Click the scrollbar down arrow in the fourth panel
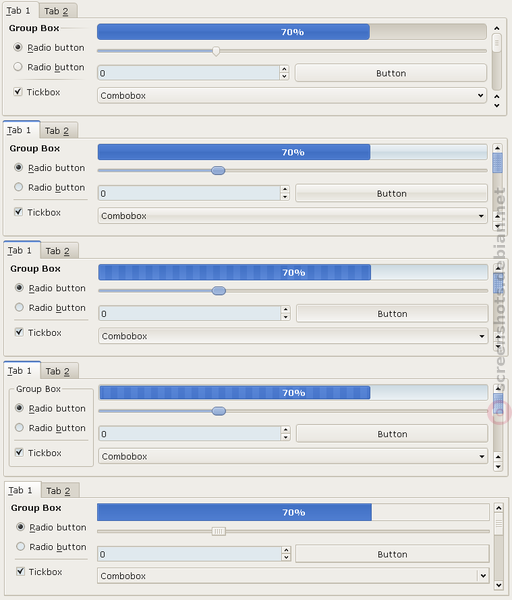512x600 pixels. point(498,466)
